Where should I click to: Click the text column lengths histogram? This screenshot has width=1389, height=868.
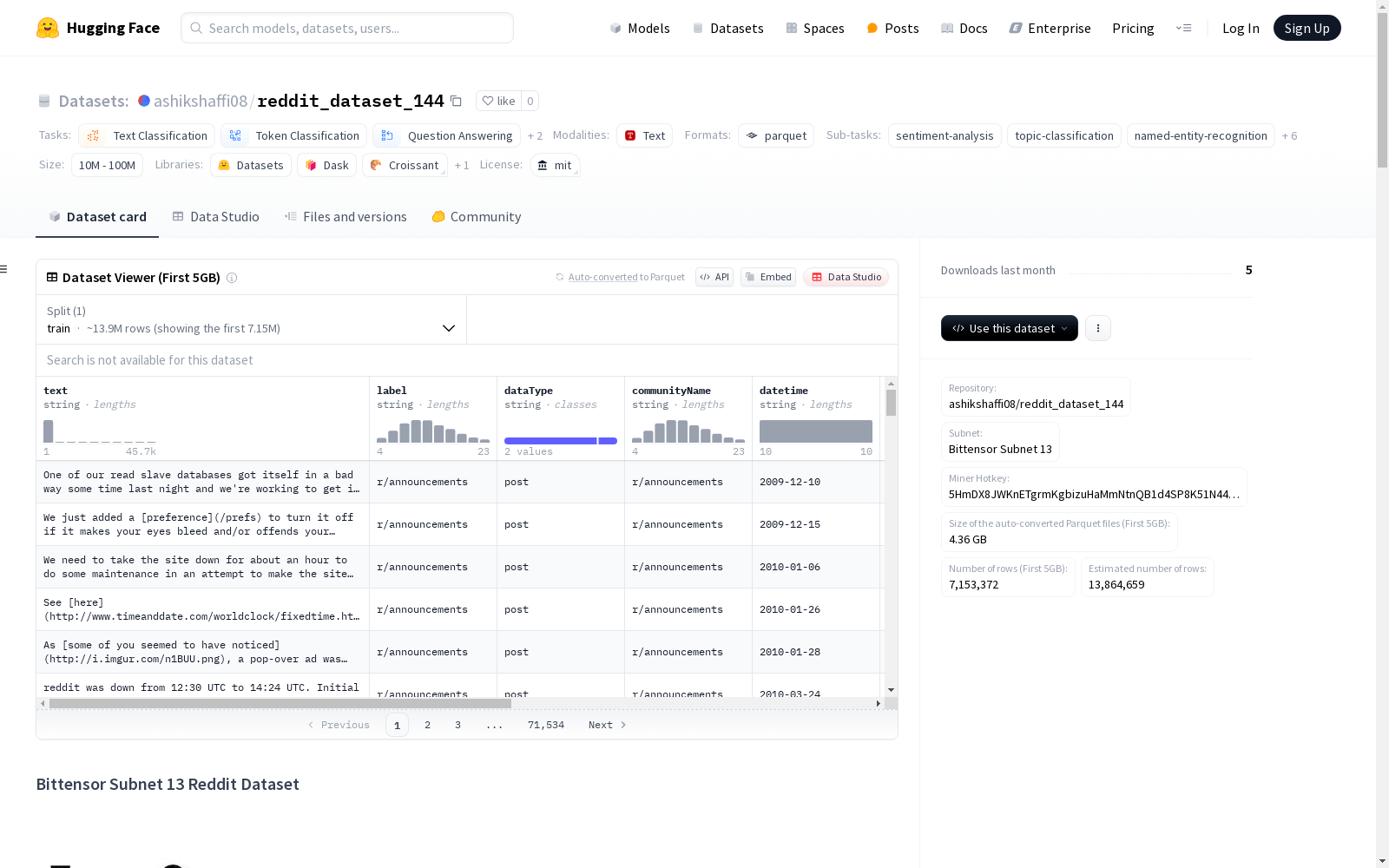pyautogui.click(x=100, y=431)
